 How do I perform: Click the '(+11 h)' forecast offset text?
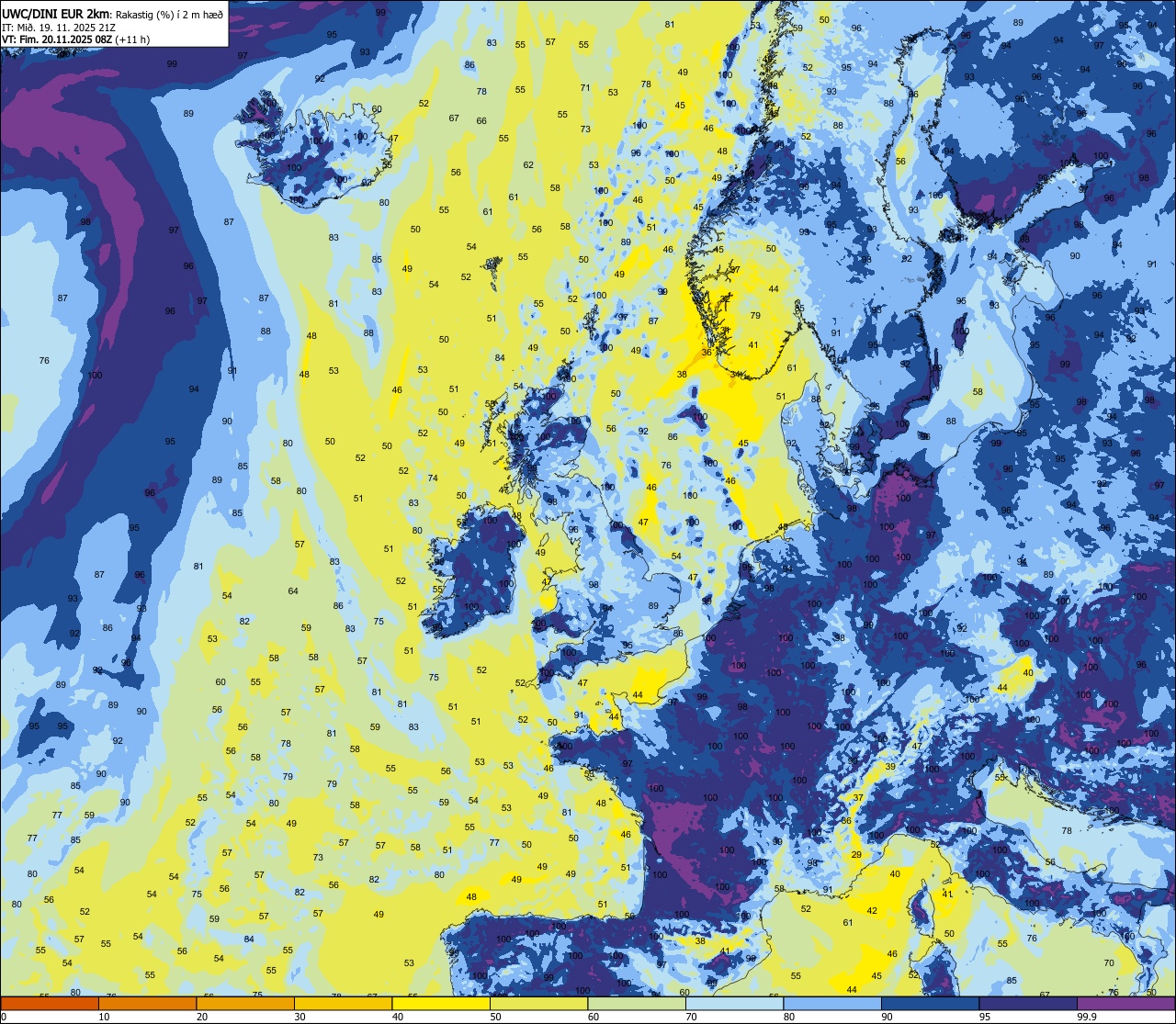point(134,39)
